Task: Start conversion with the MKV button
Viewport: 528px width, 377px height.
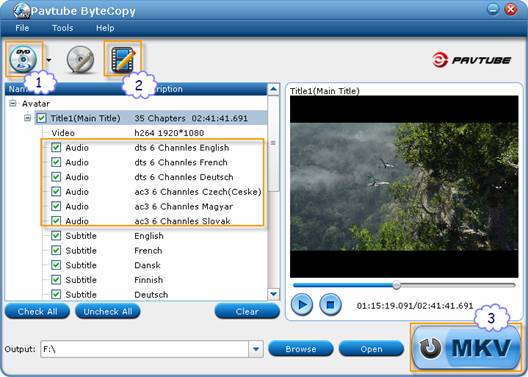Action: [466, 347]
